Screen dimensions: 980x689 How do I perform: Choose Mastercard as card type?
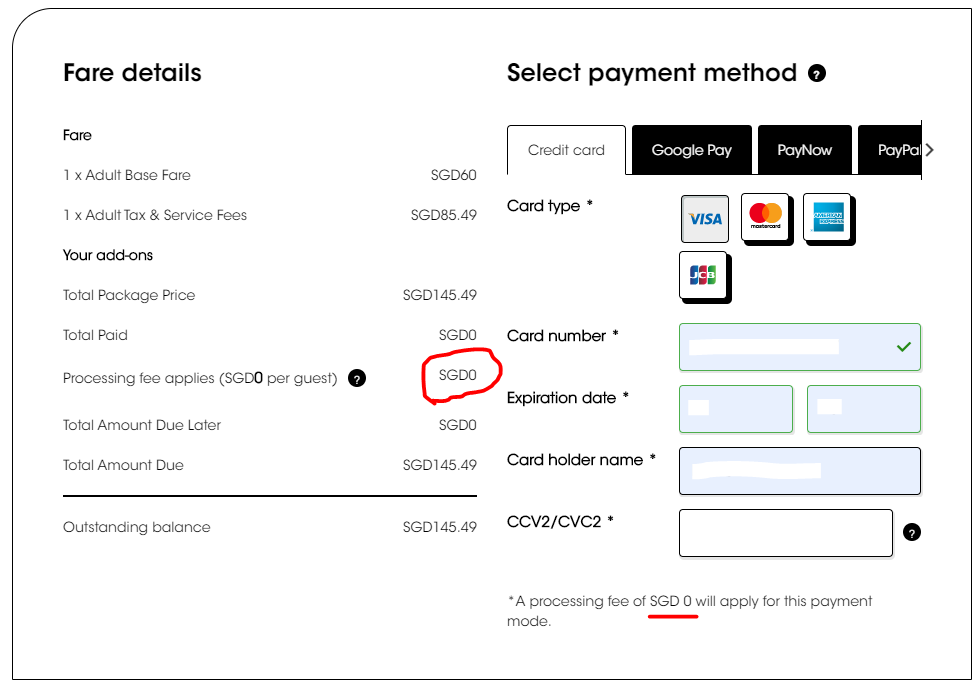[x=766, y=217]
